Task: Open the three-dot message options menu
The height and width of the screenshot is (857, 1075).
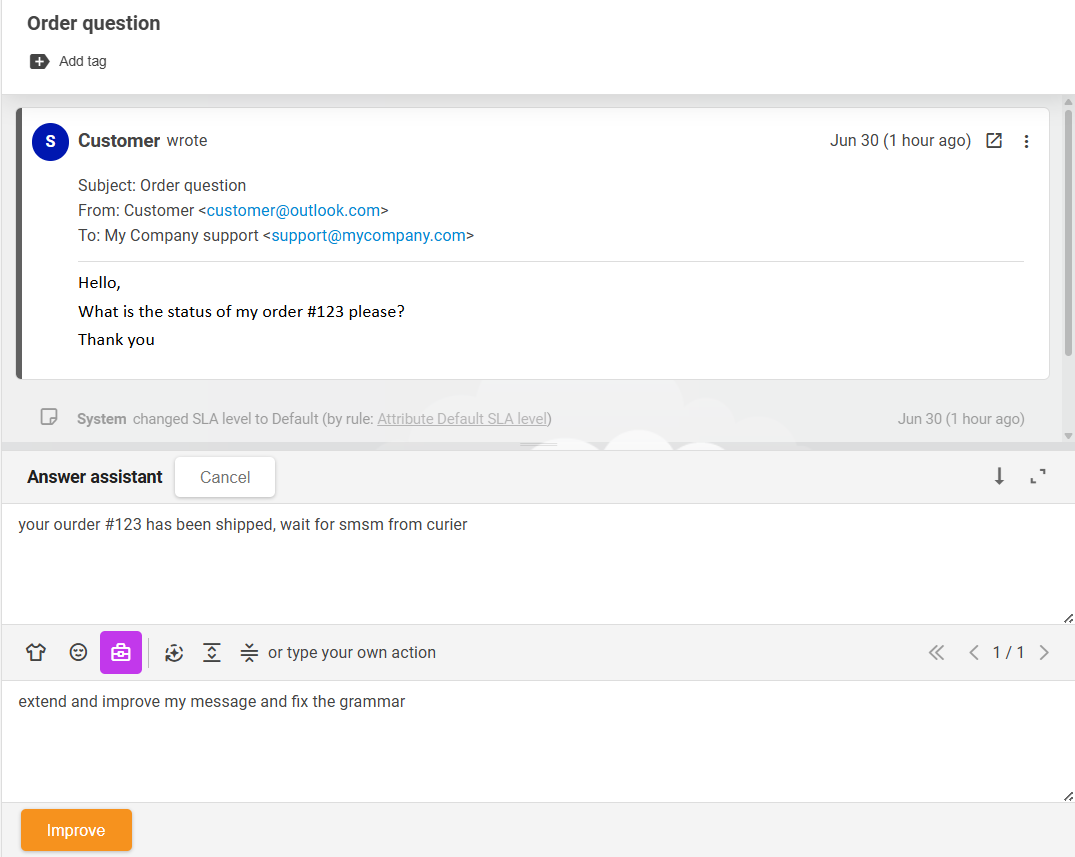Action: click(x=1027, y=141)
